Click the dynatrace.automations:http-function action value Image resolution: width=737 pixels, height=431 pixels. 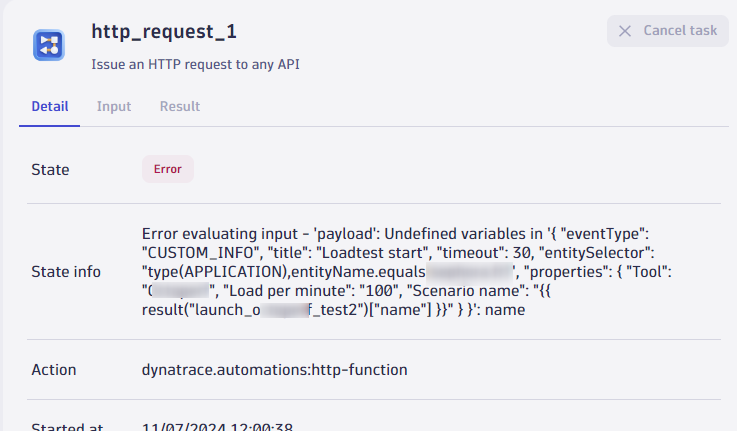coord(274,369)
